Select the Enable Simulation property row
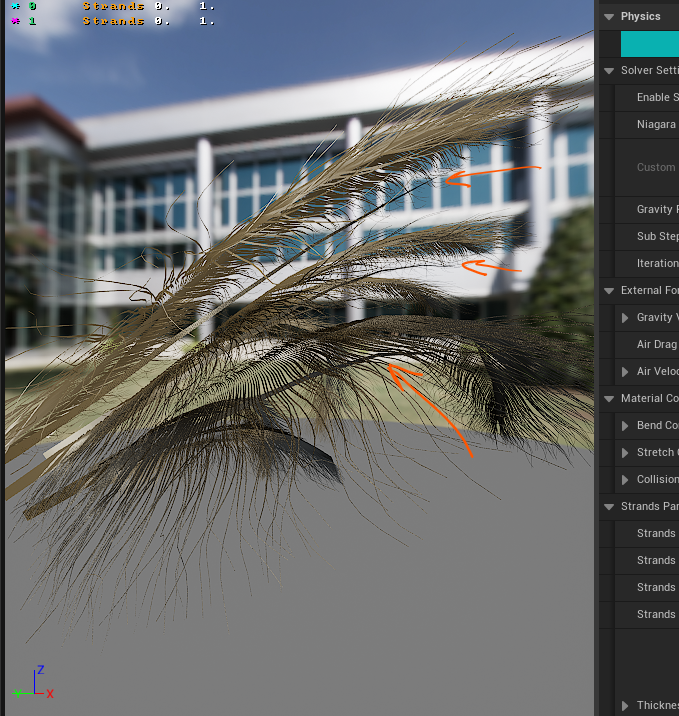The width and height of the screenshot is (679, 716). 656,98
